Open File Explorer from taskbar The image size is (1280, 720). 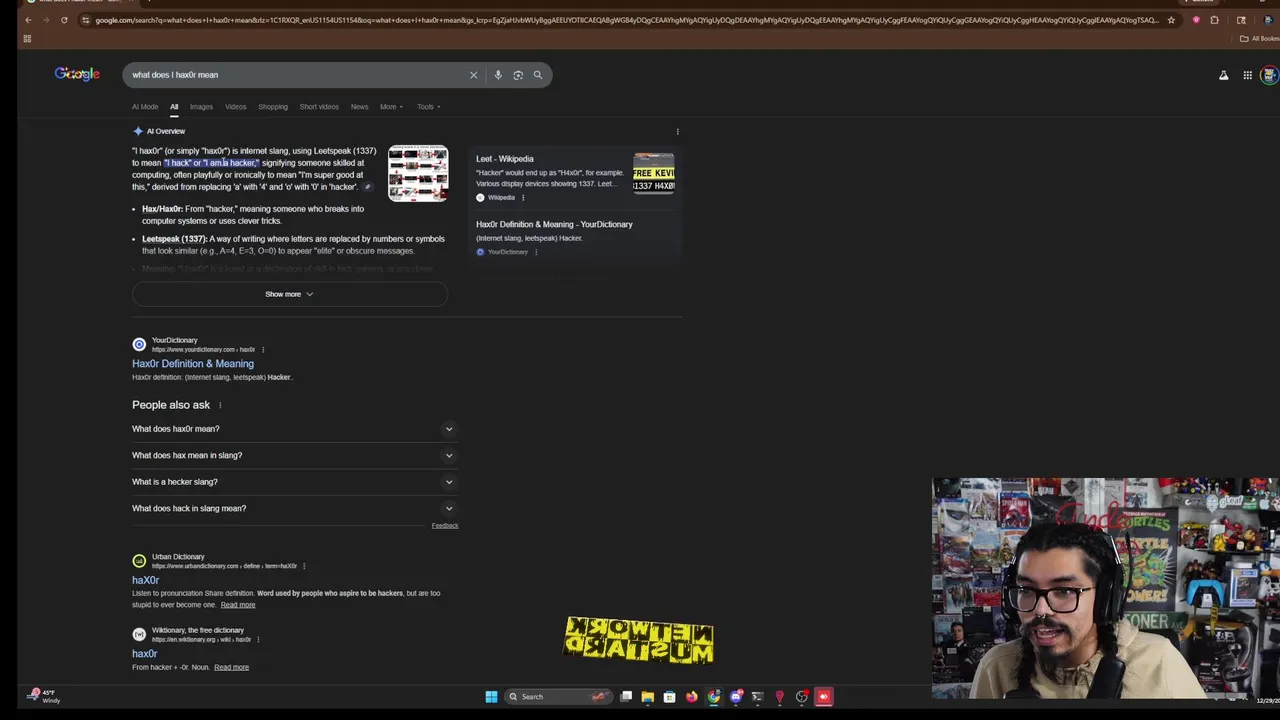coord(648,697)
